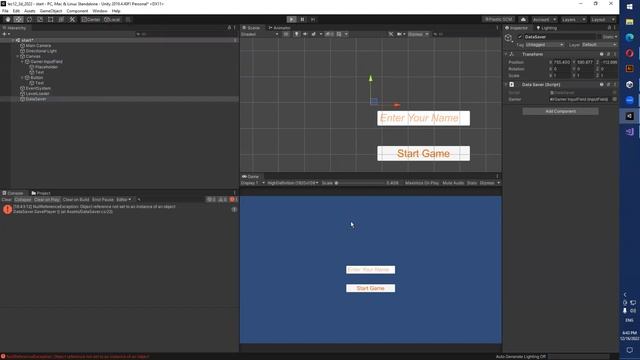Toggle error messages filter in Console
This screenshot has width=640, height=360.
pos(233,200)
